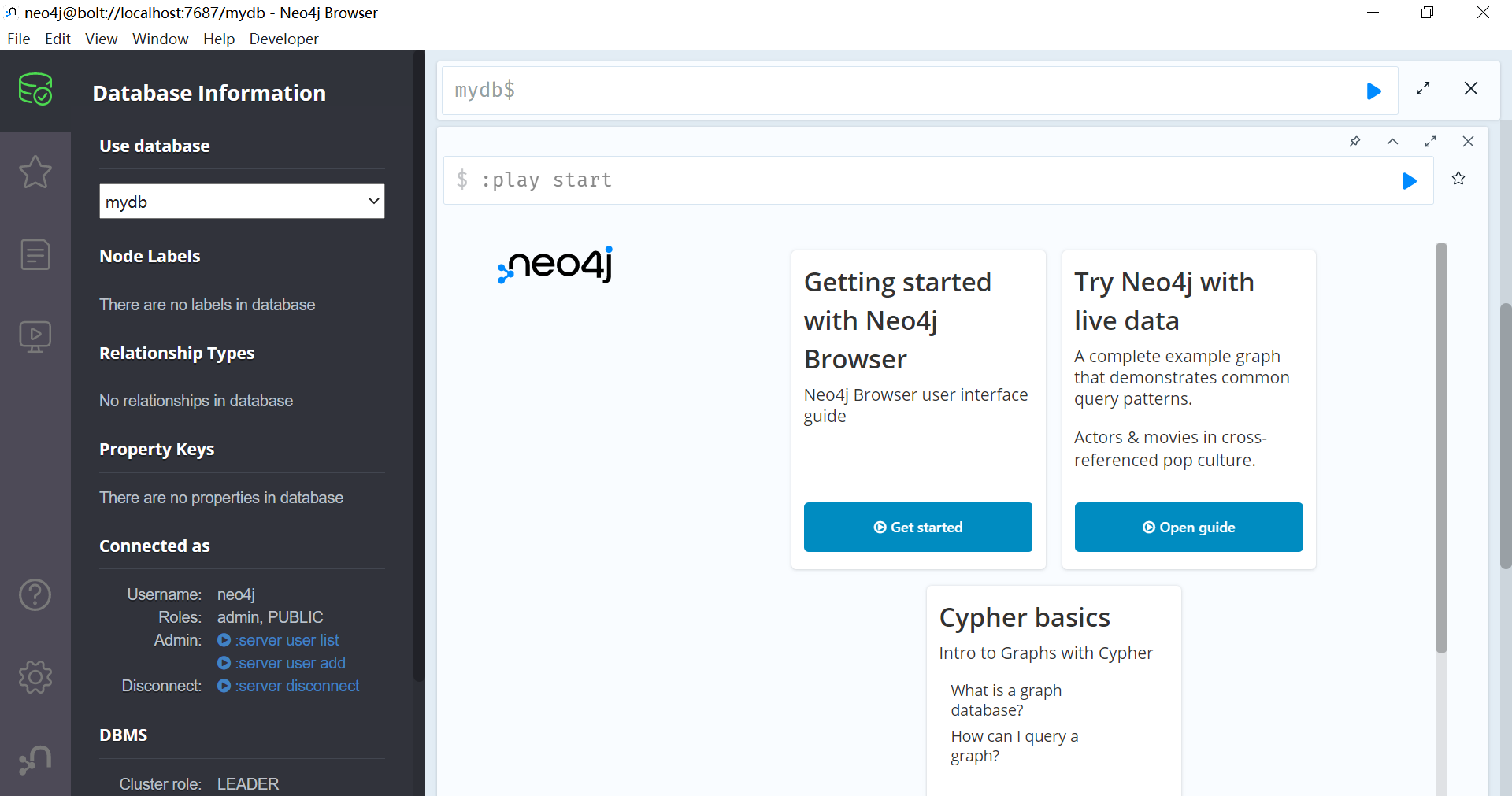Screen dimensions: 1512x796
Task: Collapse the :play start frame
Action: [x=1392, y=142]
